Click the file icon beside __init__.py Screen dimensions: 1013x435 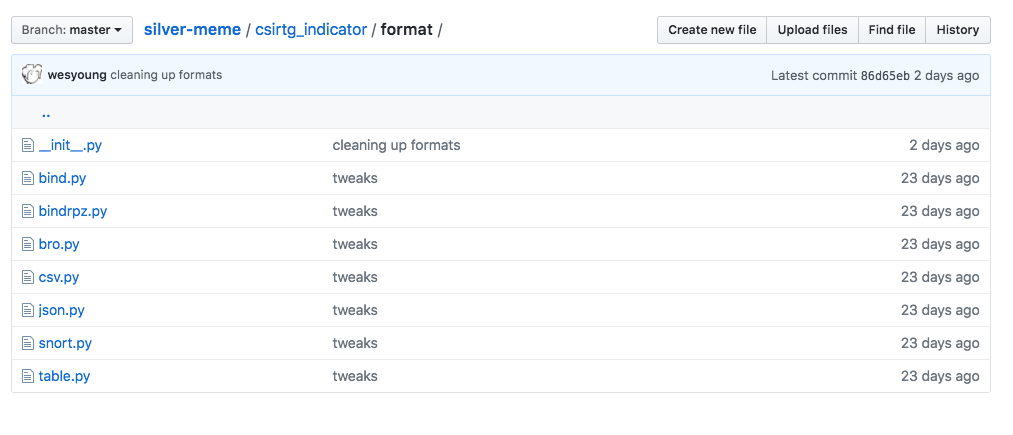pos(27,145)
